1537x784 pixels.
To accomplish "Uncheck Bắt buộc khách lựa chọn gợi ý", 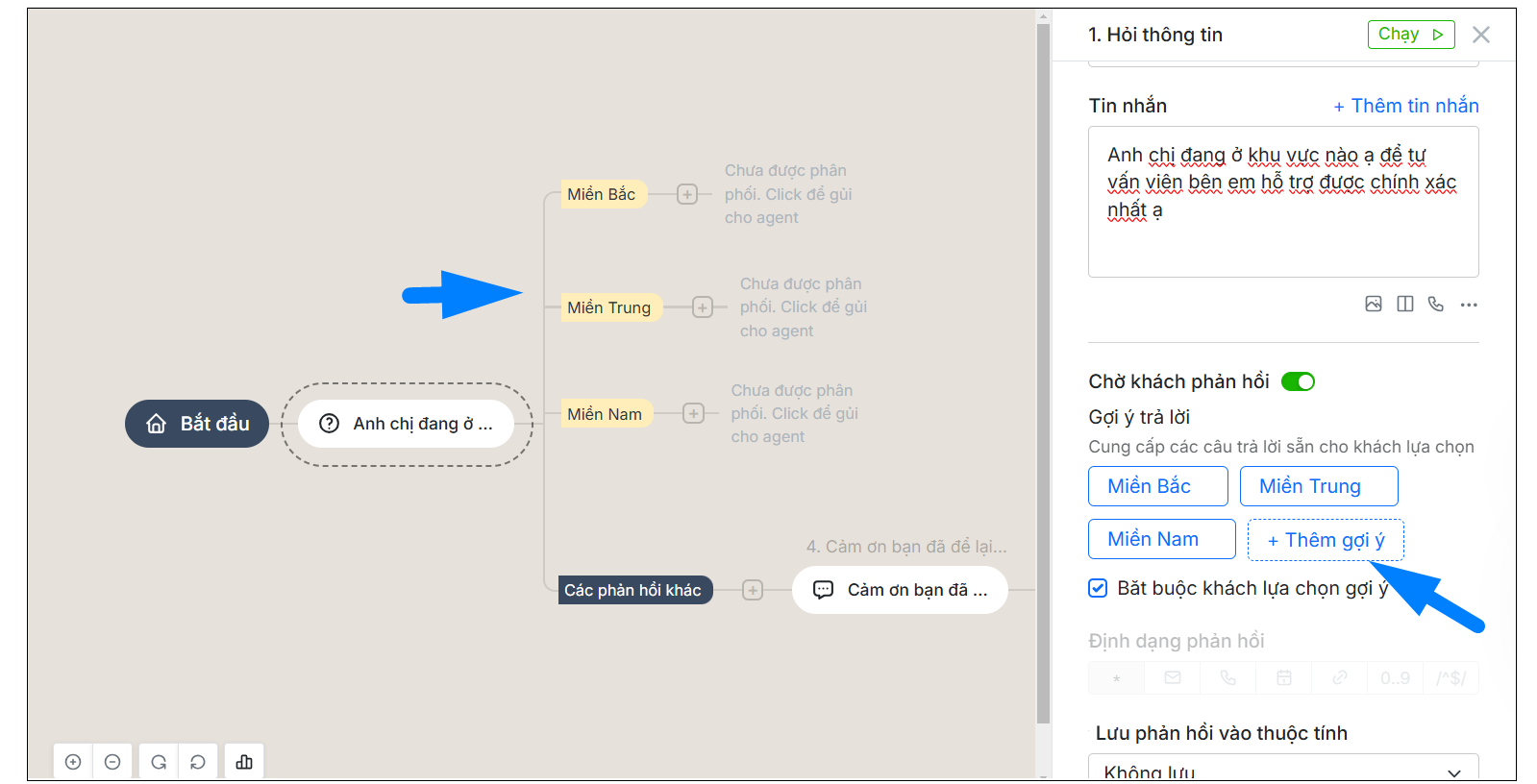I will coord(1098,588).
